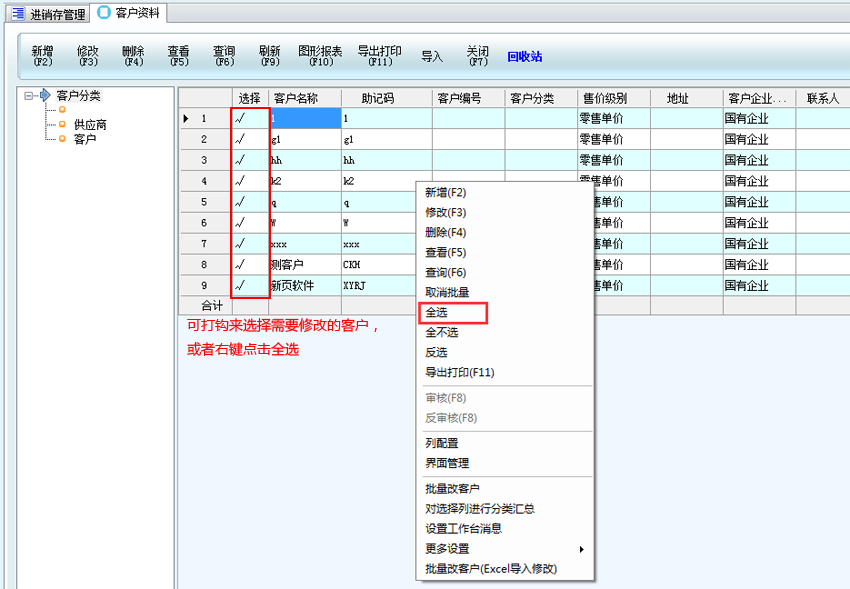Click 导出打印(F11) in the toolbar

click(380, 56)
